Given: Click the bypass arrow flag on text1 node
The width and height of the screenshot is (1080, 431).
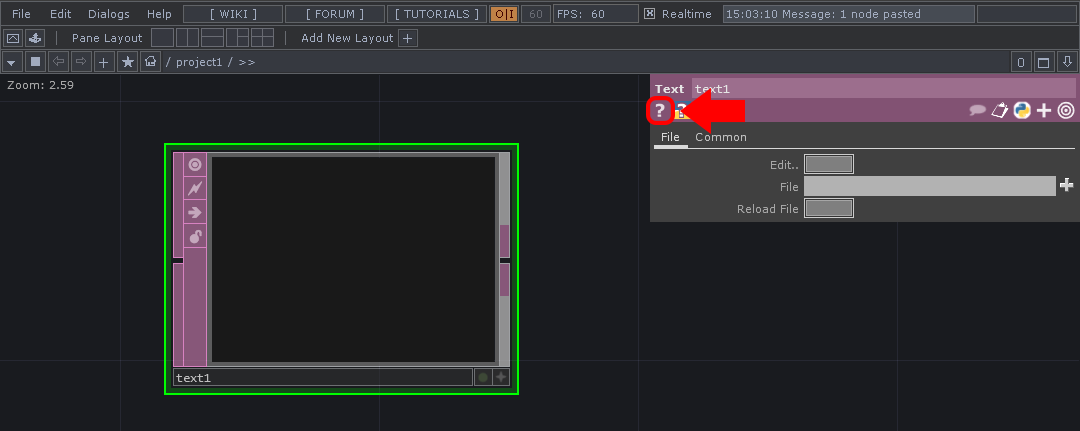Looking at the screenshot, I should click(195, 212).
